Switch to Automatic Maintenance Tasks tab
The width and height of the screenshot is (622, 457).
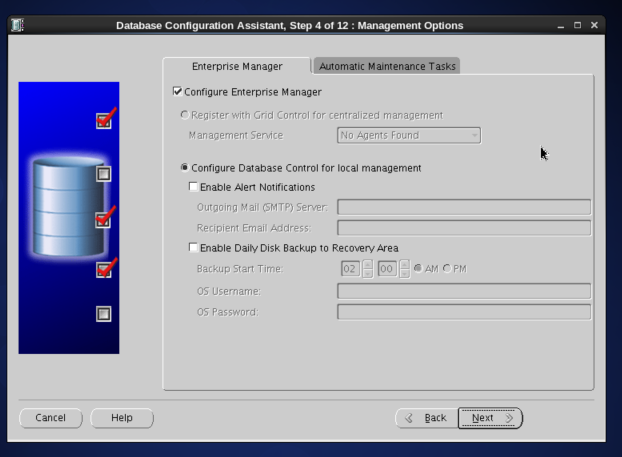click(387, 66)
